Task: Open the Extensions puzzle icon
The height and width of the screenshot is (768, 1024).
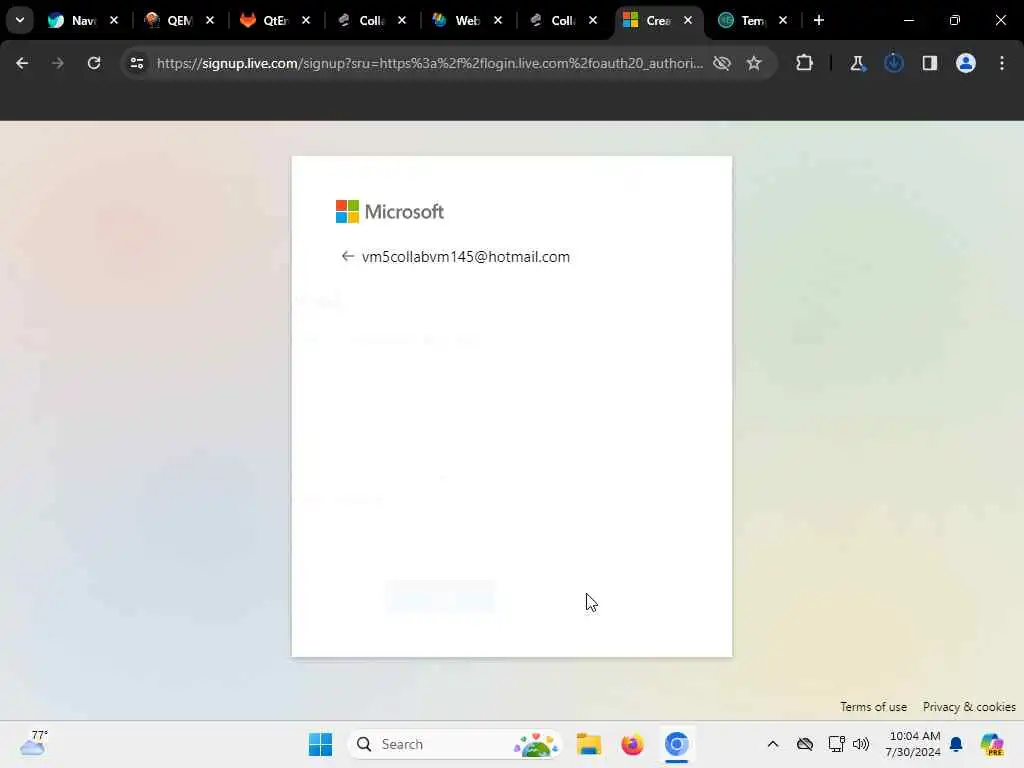Action: [805, 63]
